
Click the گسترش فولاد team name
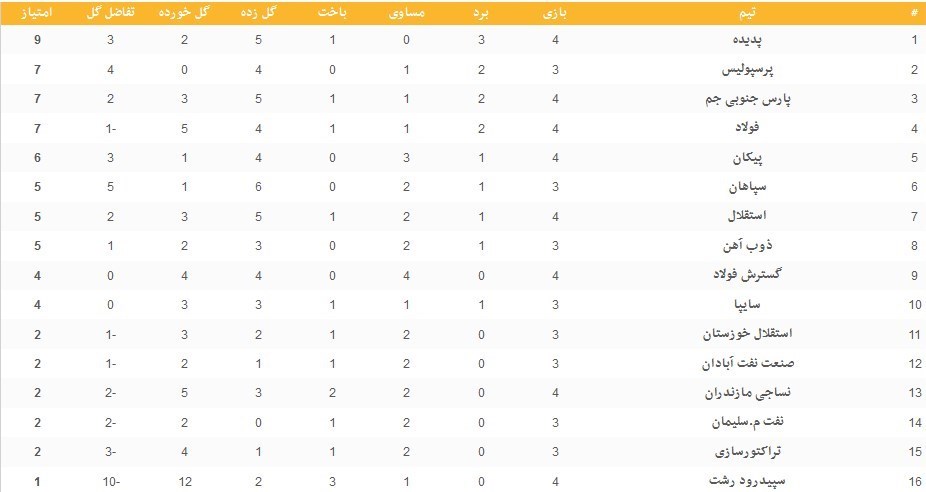tap(747, 275)
